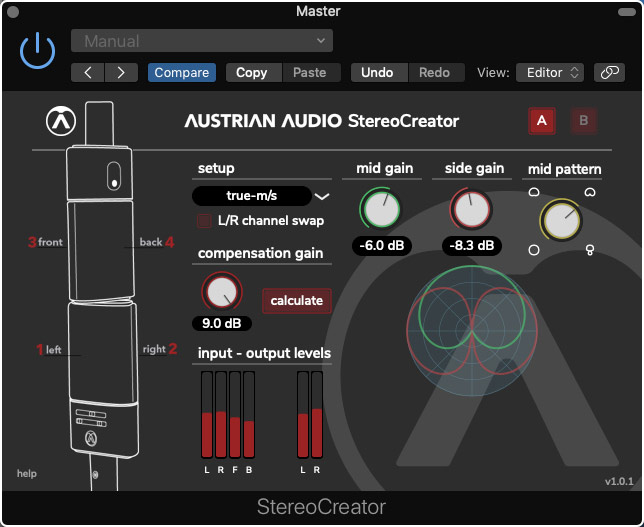Click the 9.0 dB compensation value
The width and height of the screenshot is (644, 527).
[221, 323]
